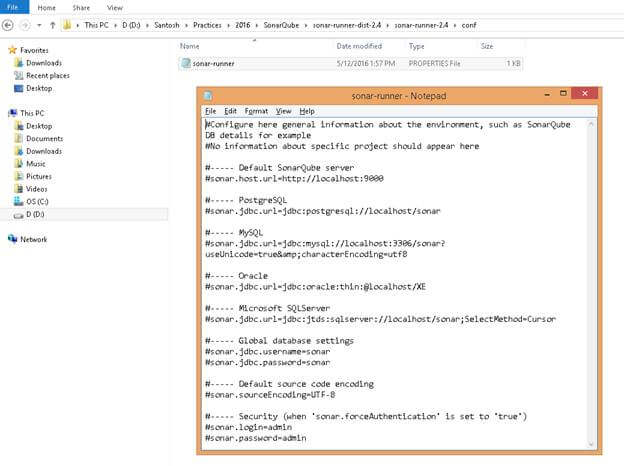Open the Pictures folder

pos(39,176)
